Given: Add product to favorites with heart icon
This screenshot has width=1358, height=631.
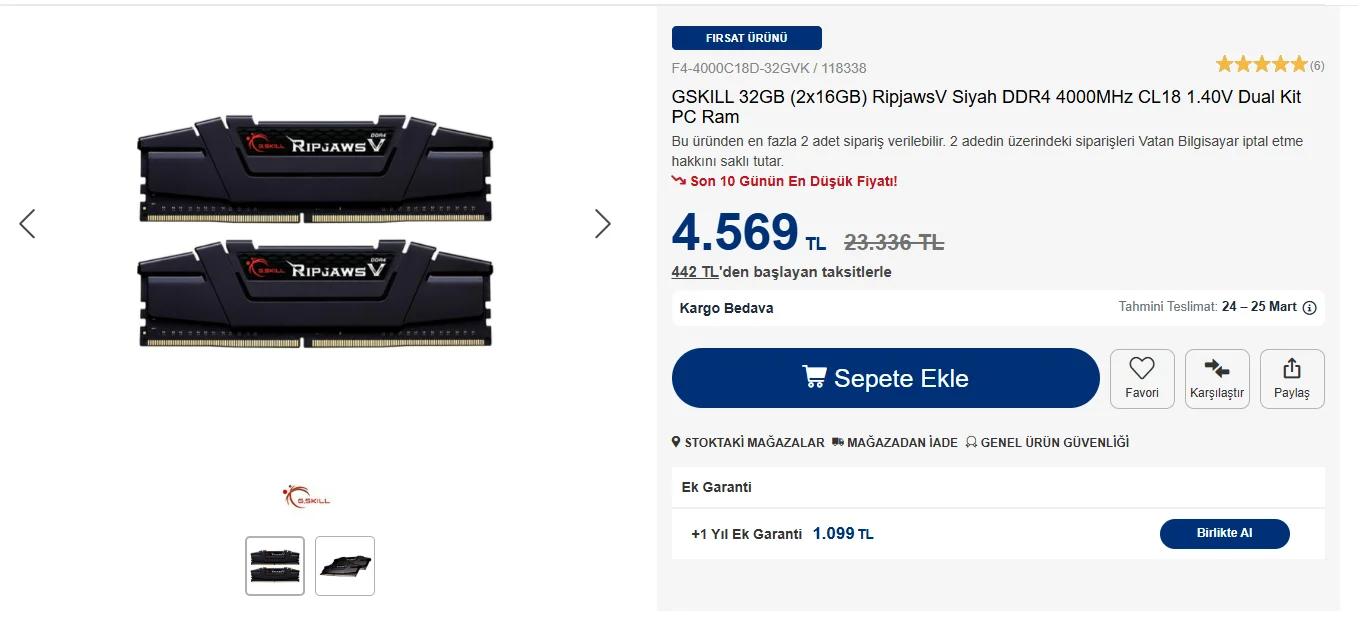Looking at the screenshot, I should tap(1142, 369).
